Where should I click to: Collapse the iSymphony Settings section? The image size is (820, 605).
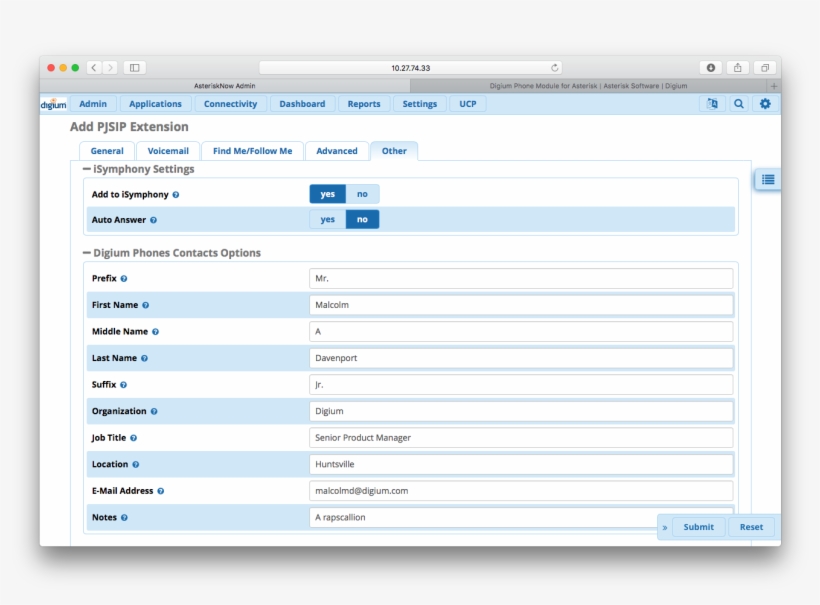tap(87, 169)
